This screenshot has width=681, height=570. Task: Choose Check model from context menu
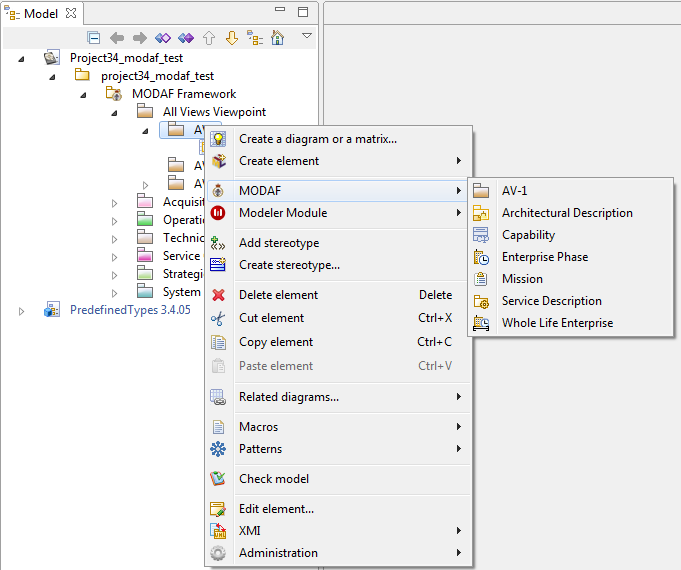coord(339,479)
